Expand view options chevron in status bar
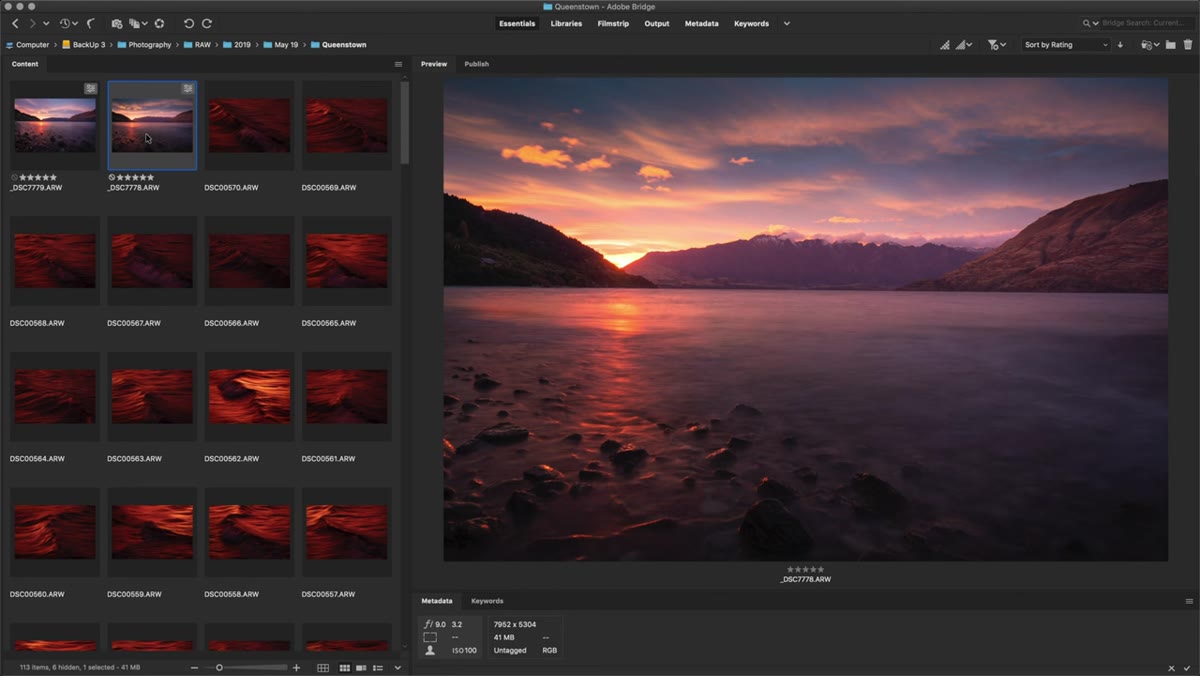 [397, 667]
